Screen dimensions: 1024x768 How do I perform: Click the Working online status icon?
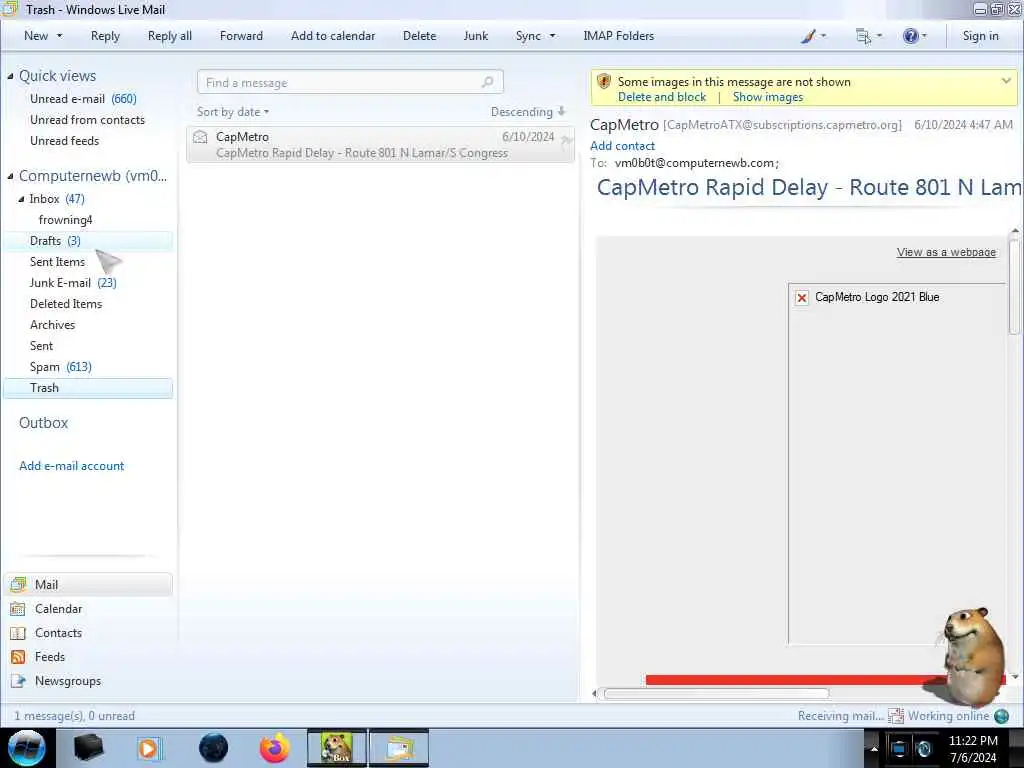coord(1002,716)
